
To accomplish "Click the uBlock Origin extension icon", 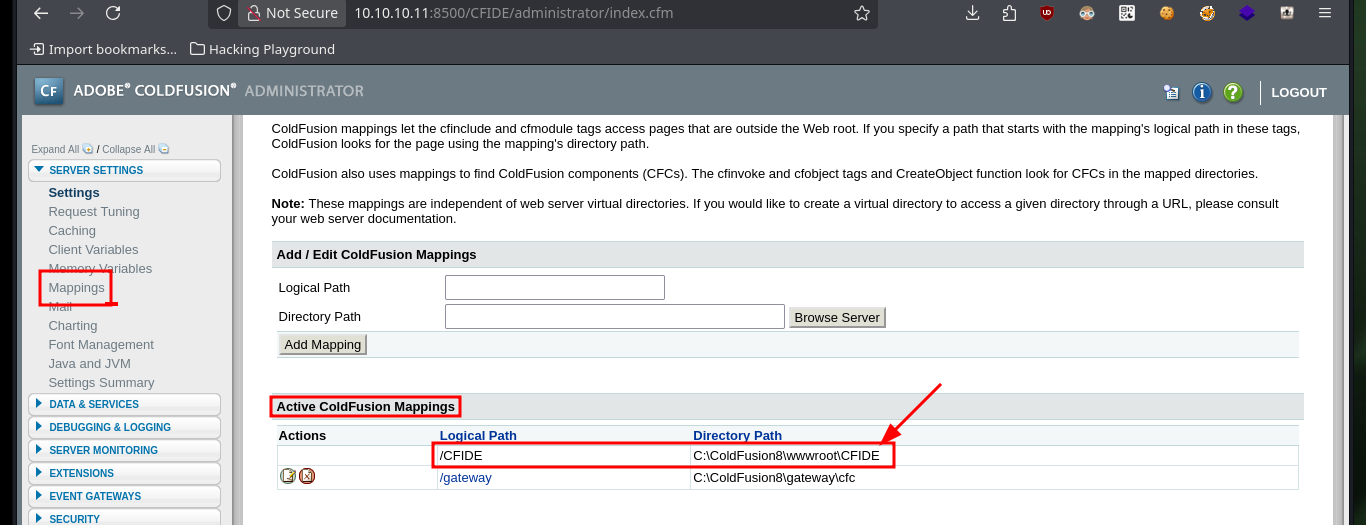I will click(x=1047, y=13).
